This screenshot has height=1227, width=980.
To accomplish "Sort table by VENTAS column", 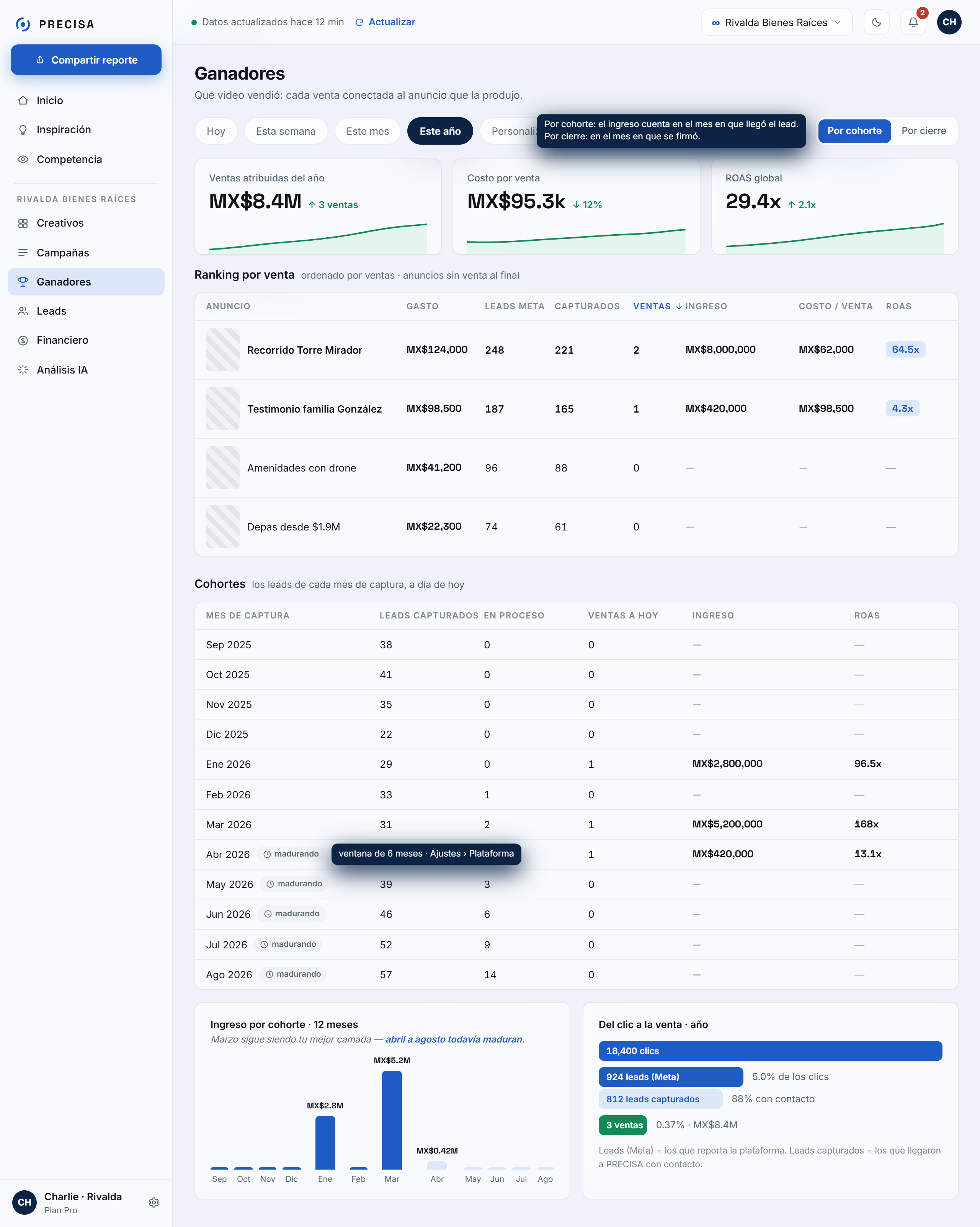I will click(x=657, y=306).
